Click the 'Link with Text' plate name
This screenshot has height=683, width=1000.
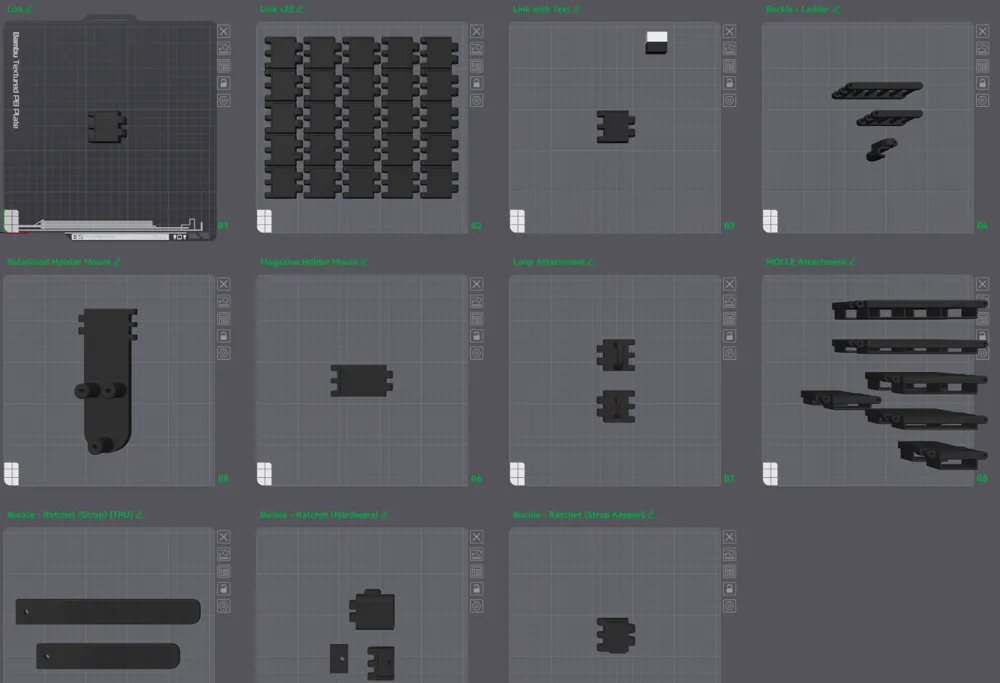(x=541, y=9)
